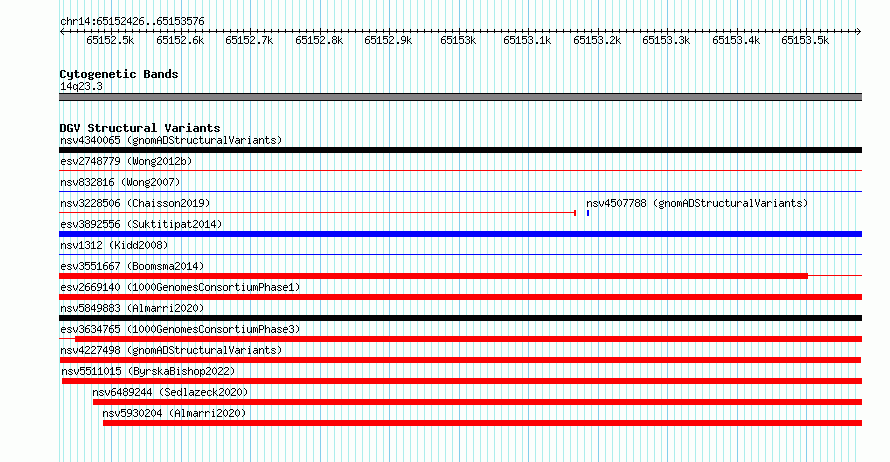
Task: Click the 65153.3k ruler tick label
Action: coord(666,41)
